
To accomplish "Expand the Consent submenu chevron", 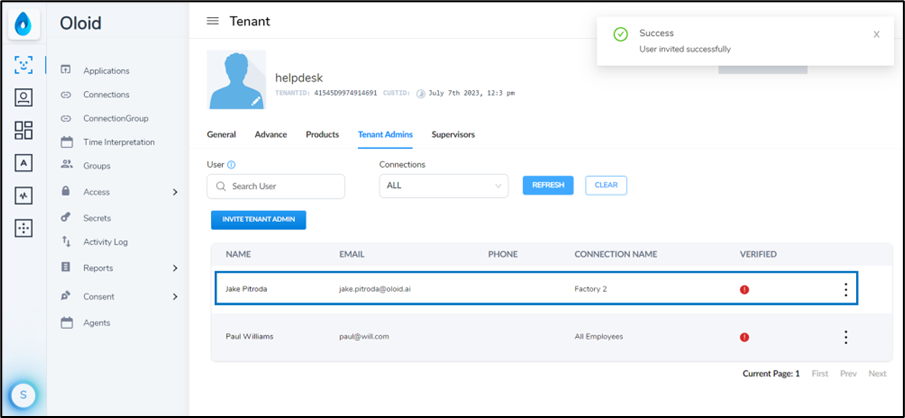I will tap(175, 297).
